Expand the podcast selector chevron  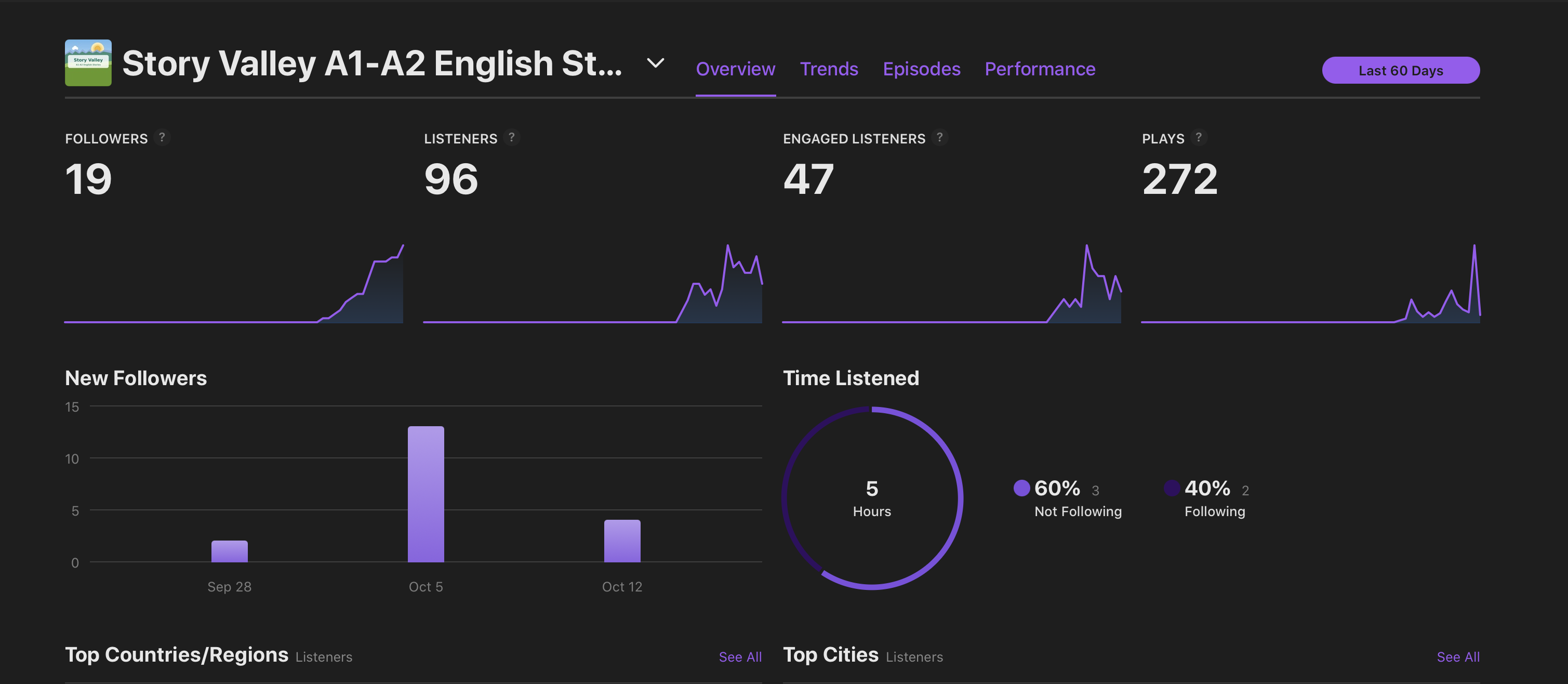[655, 63]
